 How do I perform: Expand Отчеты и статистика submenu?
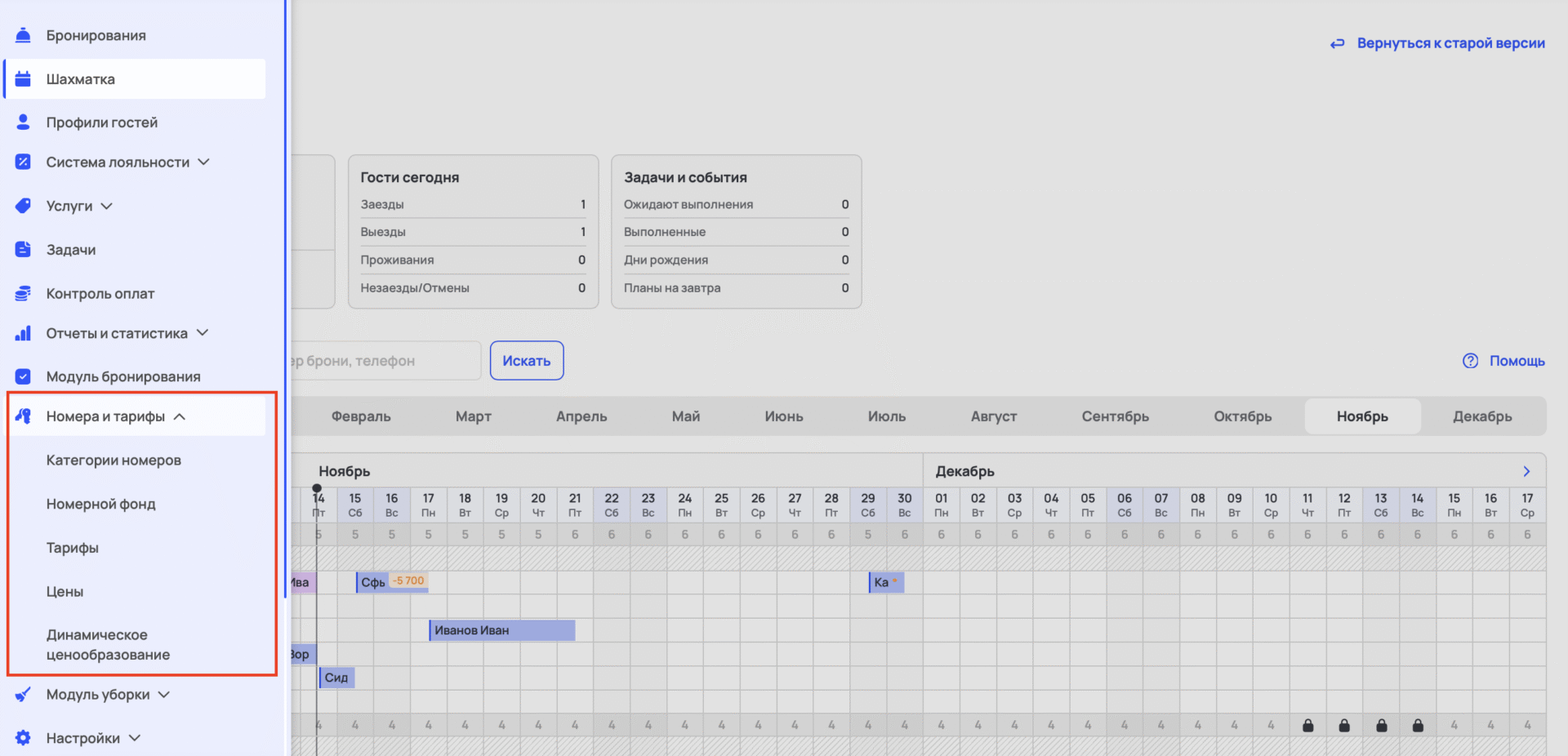pyautogui.click(x=203, y=333)
